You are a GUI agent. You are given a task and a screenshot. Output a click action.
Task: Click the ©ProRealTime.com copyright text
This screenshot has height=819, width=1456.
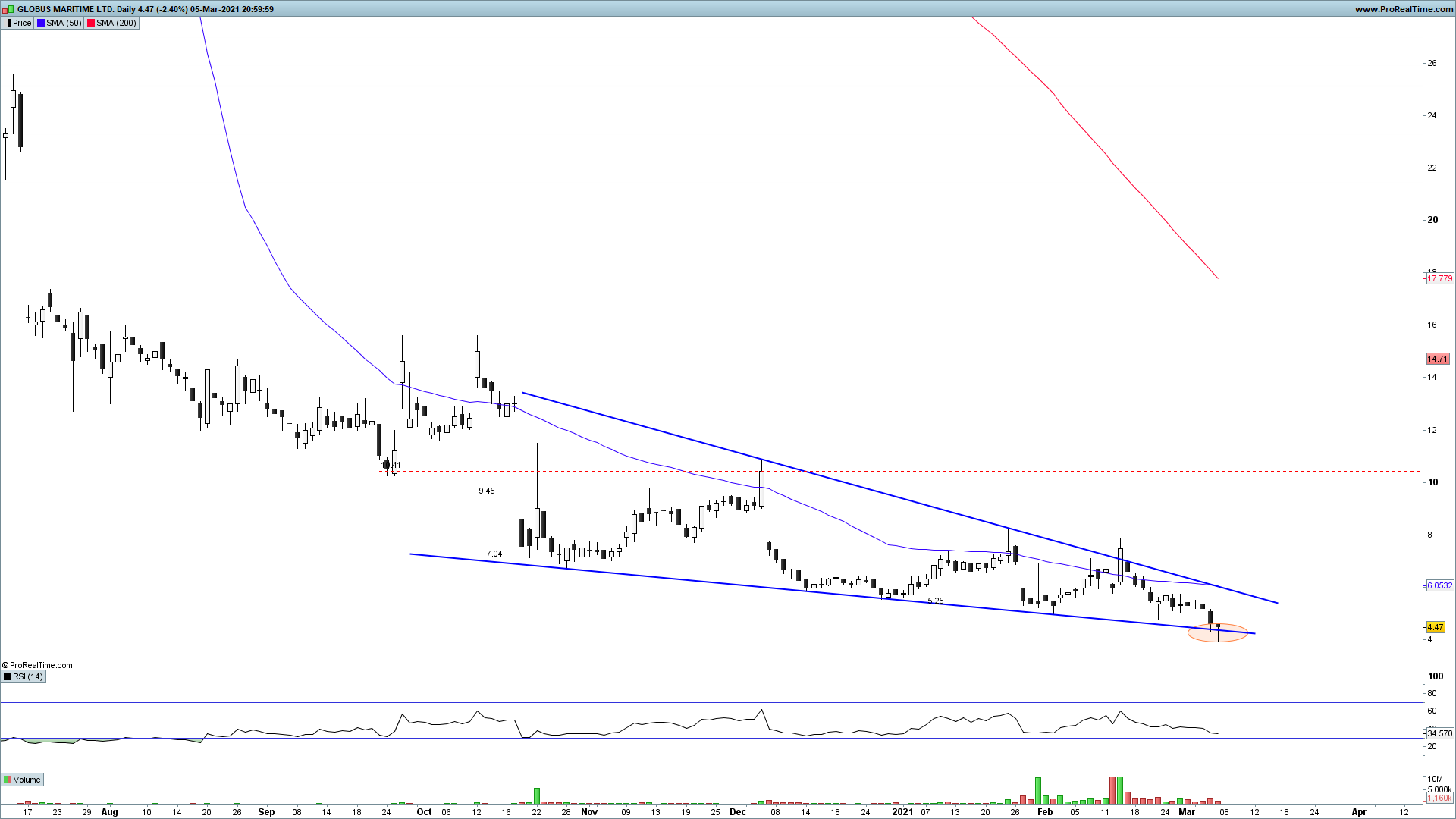click(x=38, y=665)
